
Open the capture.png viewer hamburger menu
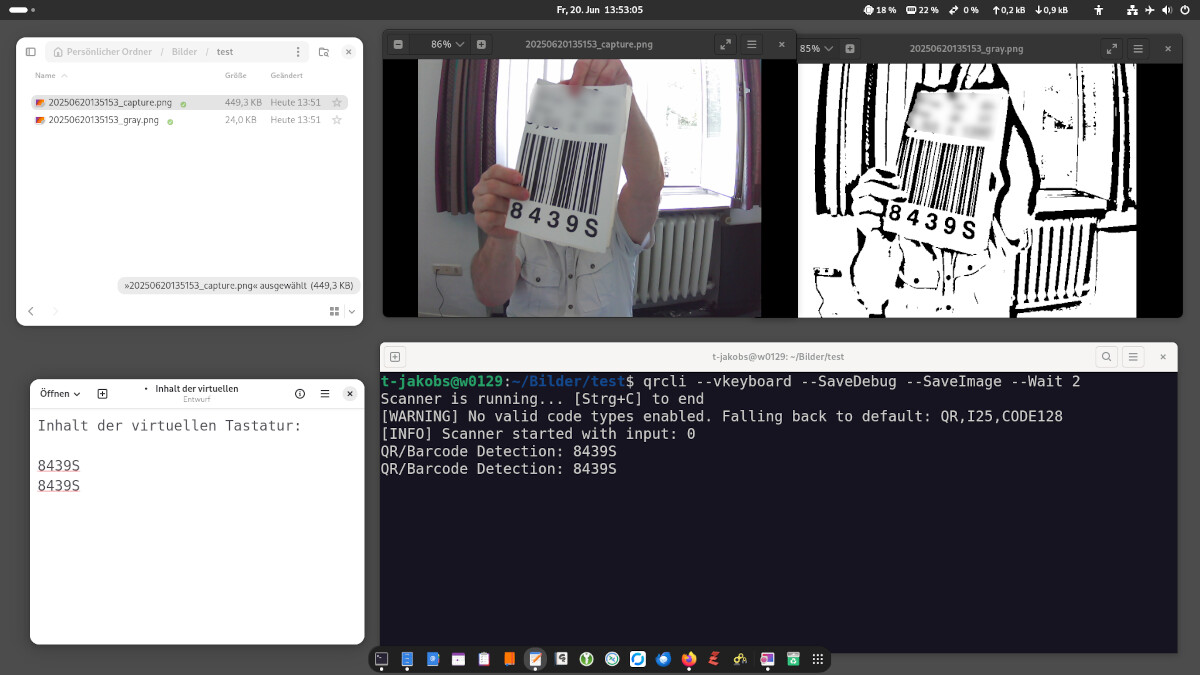752,44
